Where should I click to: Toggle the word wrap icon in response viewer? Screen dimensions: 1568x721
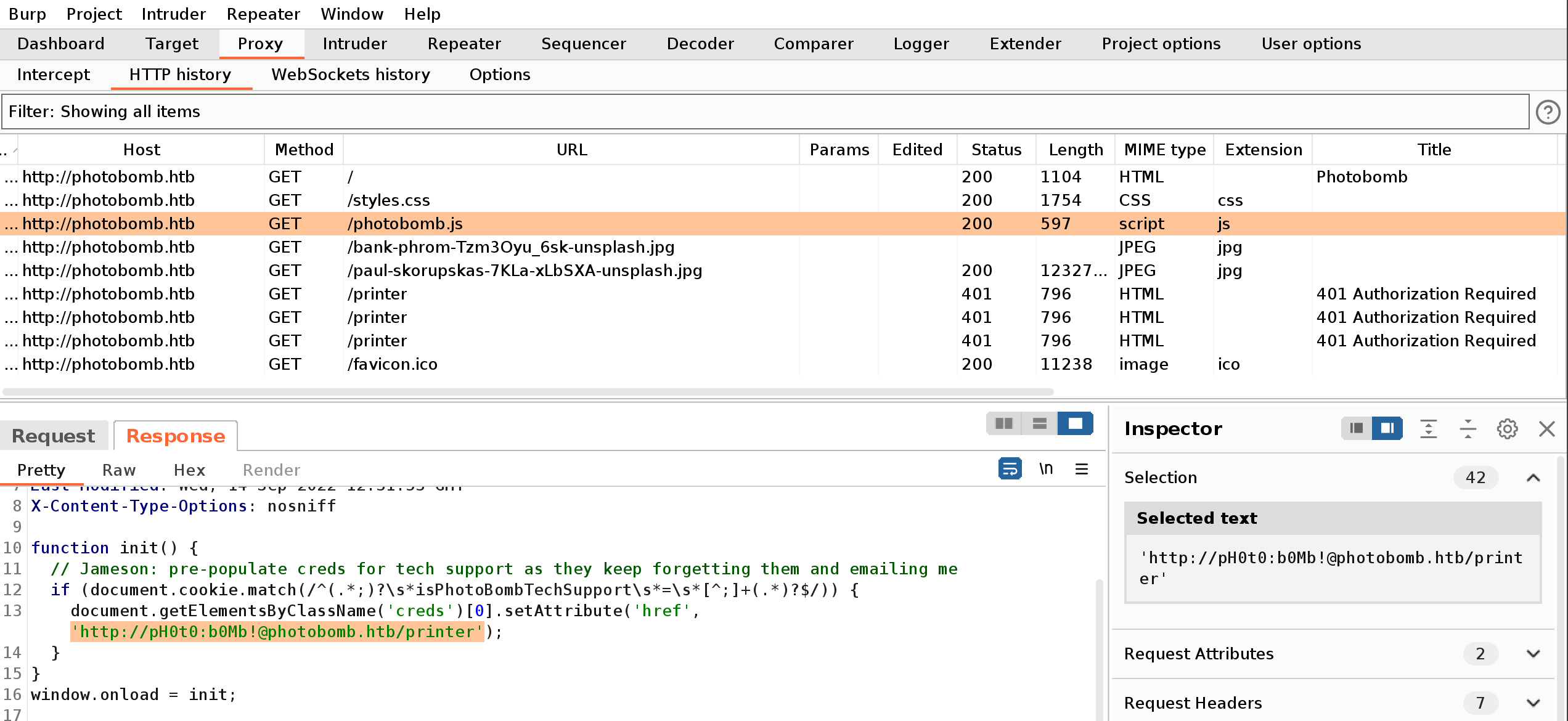click(x=1010, y=469)
